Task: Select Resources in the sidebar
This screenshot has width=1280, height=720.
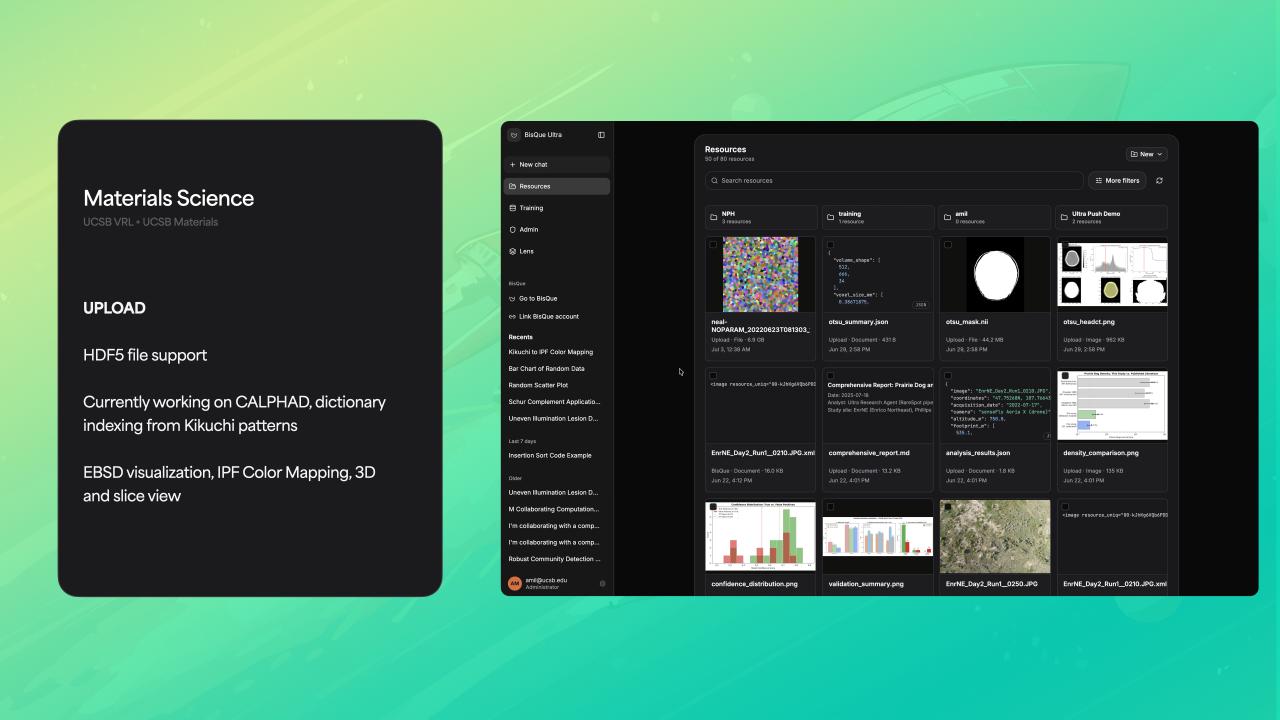Action: [x=557, y=186]
